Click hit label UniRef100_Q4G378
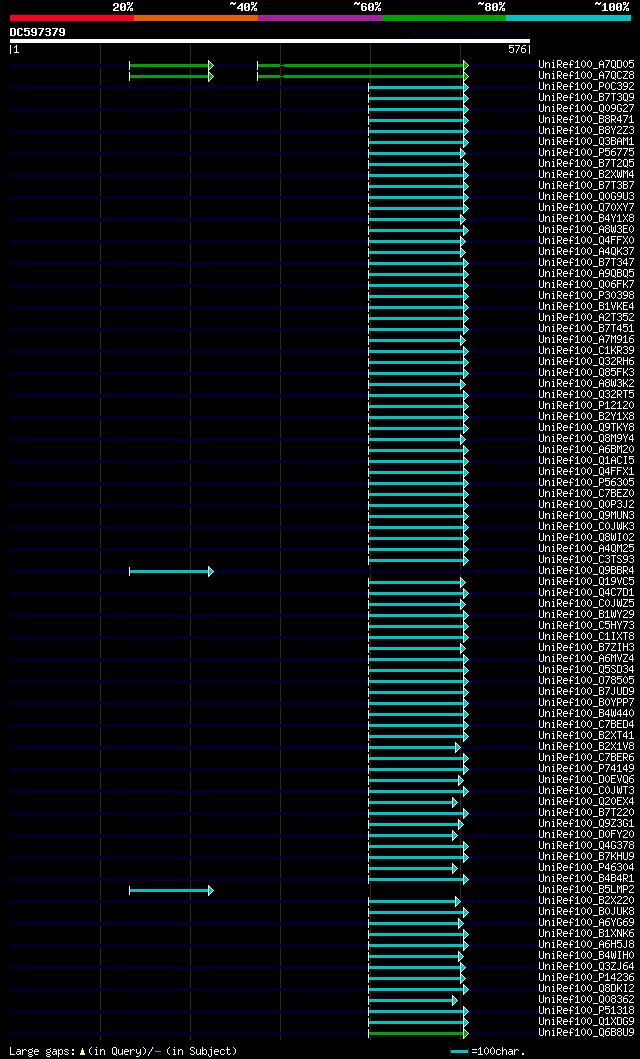 (586, 846)
